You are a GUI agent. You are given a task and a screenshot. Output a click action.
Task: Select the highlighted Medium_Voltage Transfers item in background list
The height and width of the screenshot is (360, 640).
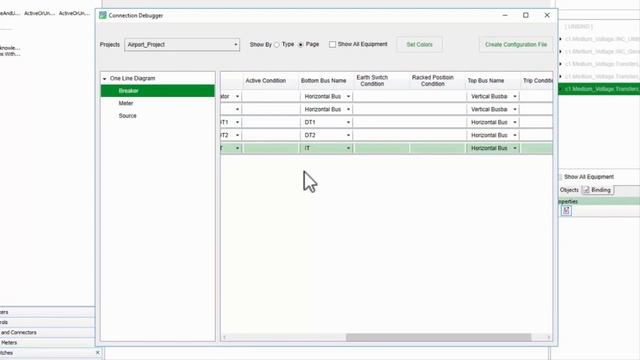click(599, 89)
